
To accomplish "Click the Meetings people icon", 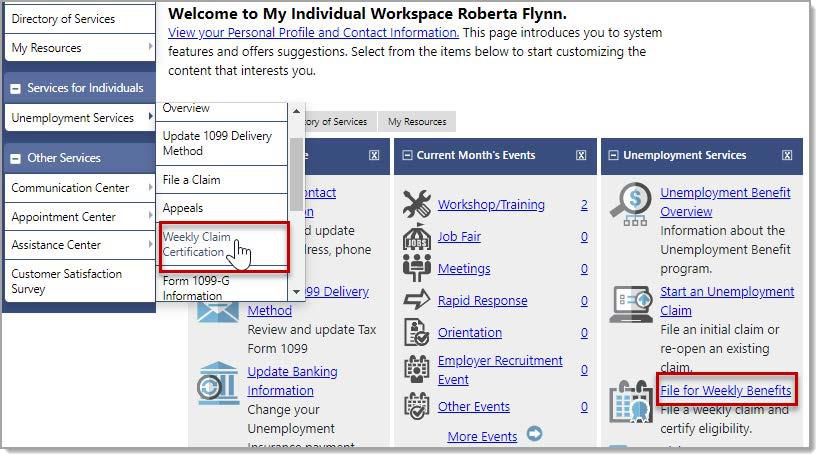I will pos(416,268).
